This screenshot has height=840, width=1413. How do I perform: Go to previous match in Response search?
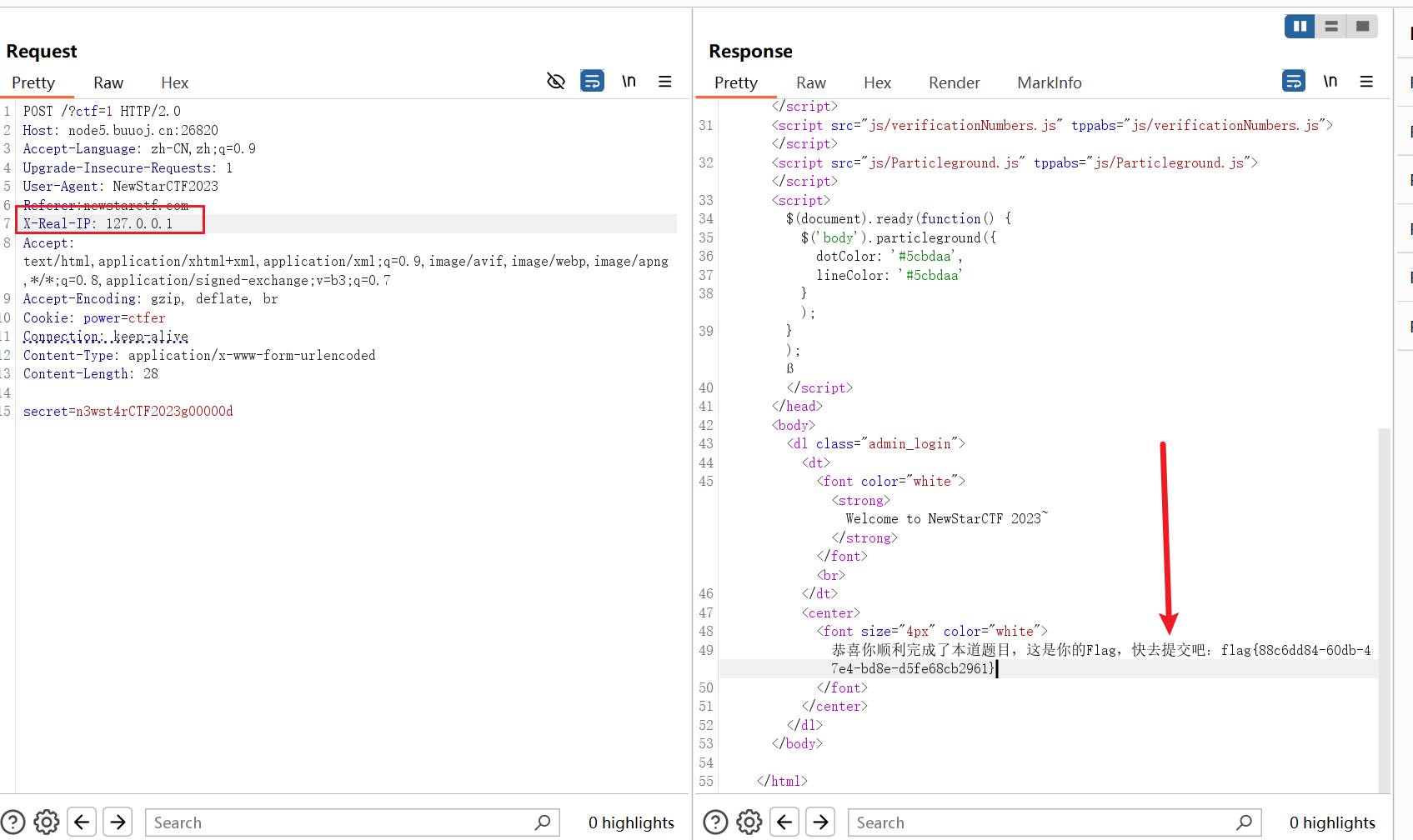coord(784,822)
